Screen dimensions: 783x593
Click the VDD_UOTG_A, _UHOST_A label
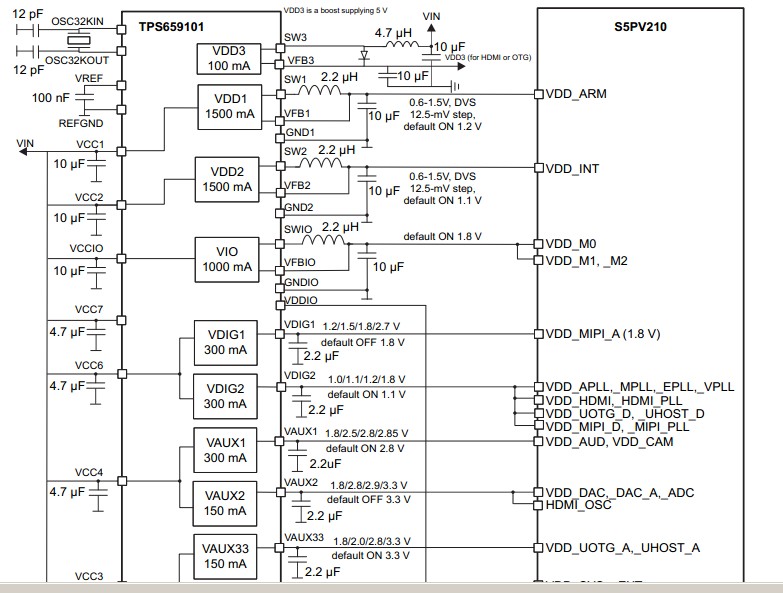pyautogui.click(x=623, y=548)
